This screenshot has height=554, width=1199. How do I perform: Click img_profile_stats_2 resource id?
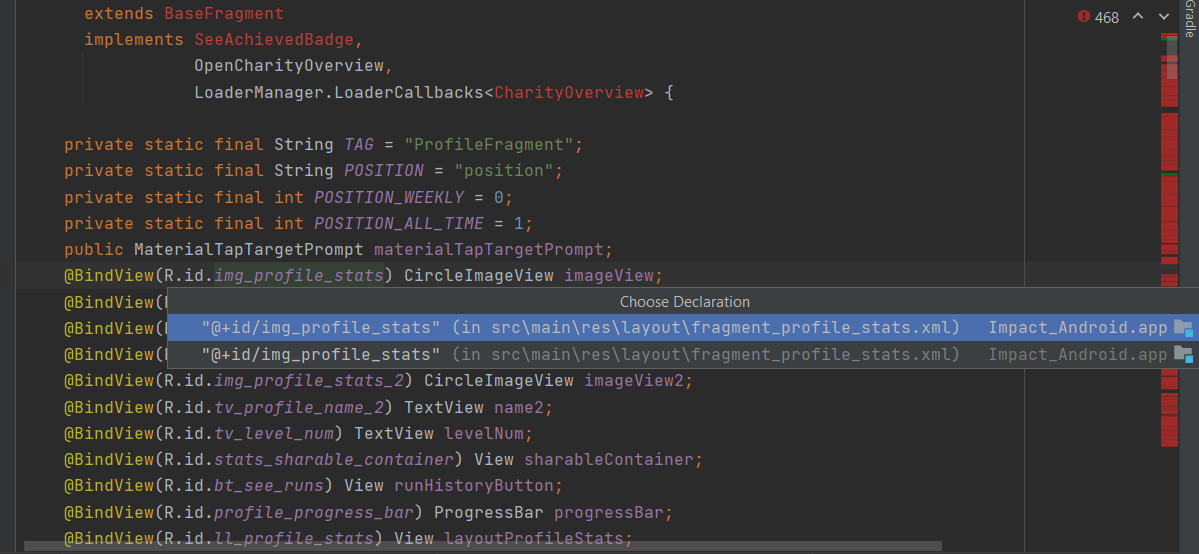tap(309, 380)
